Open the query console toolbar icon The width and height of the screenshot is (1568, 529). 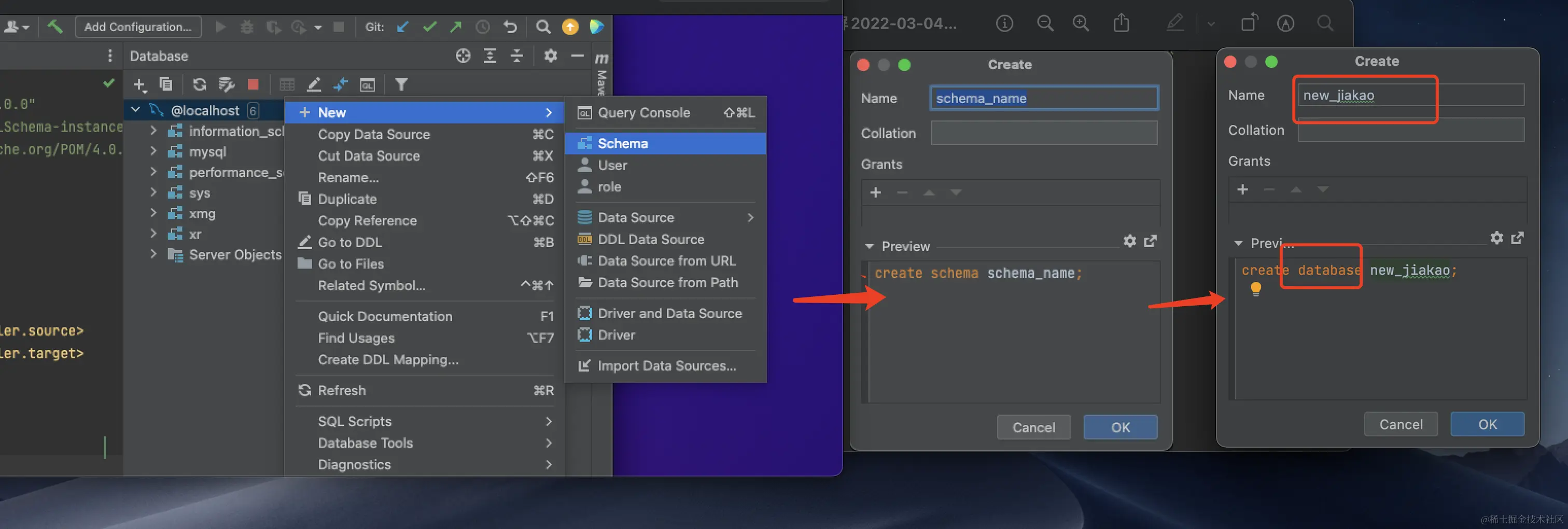(367, 84)
